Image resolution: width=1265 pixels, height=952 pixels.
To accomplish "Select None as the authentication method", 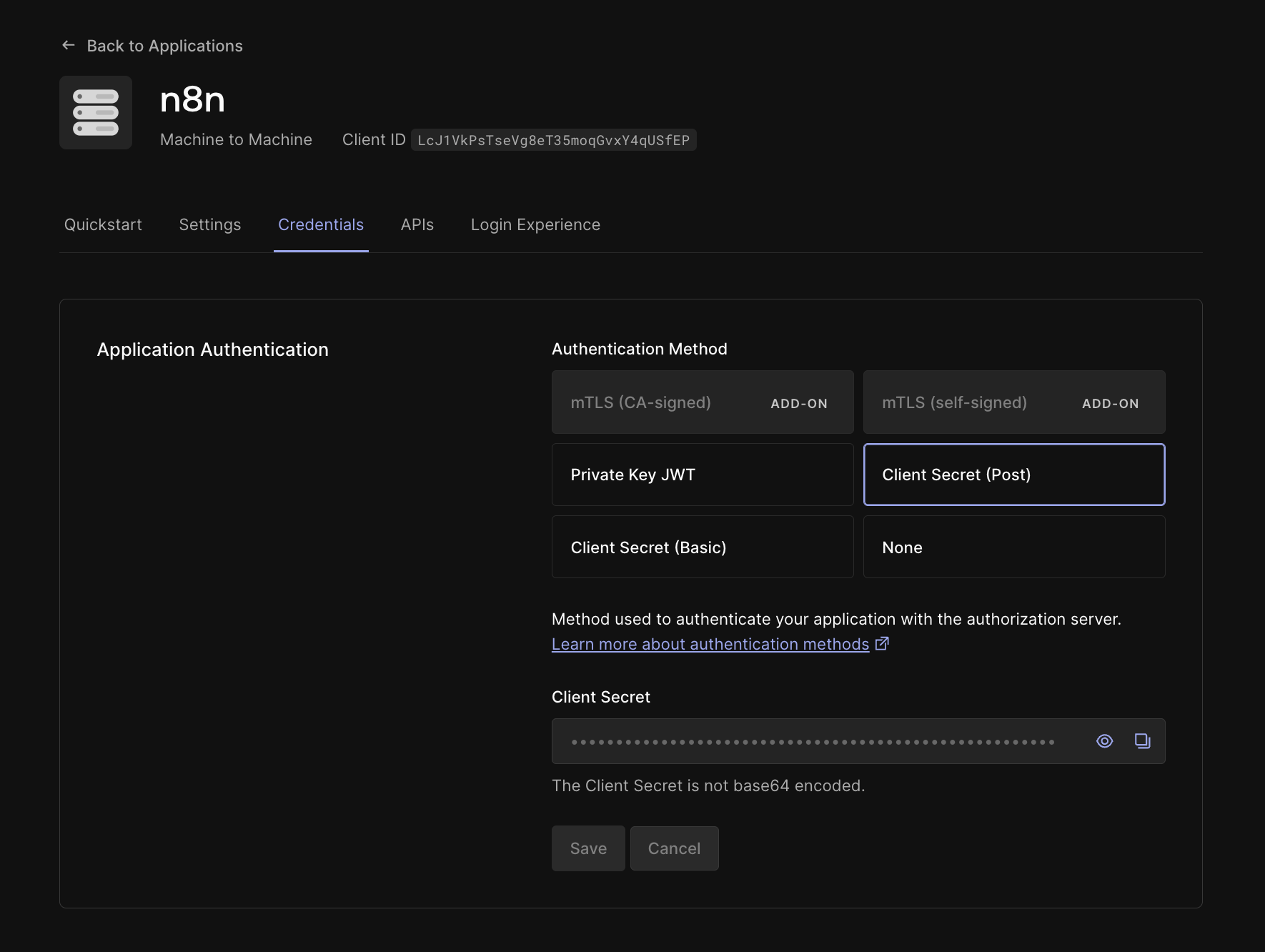I will coord(1014,547).
